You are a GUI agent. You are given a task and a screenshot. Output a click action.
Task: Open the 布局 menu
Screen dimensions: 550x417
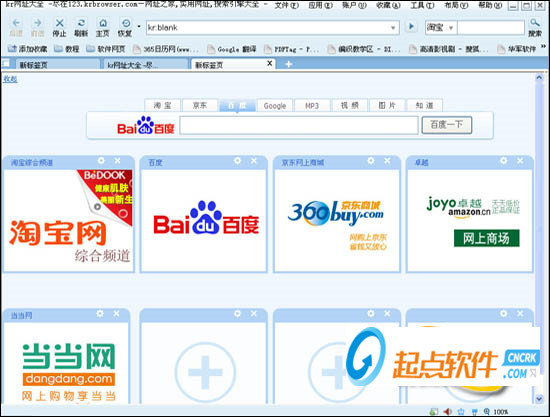coord(456,5)
